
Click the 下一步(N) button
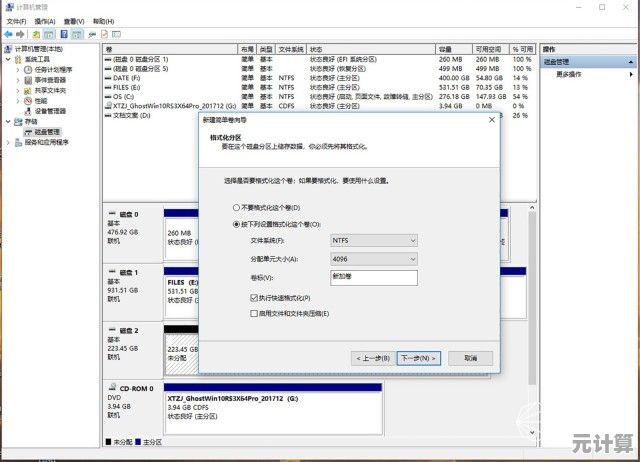pos(418,358)
